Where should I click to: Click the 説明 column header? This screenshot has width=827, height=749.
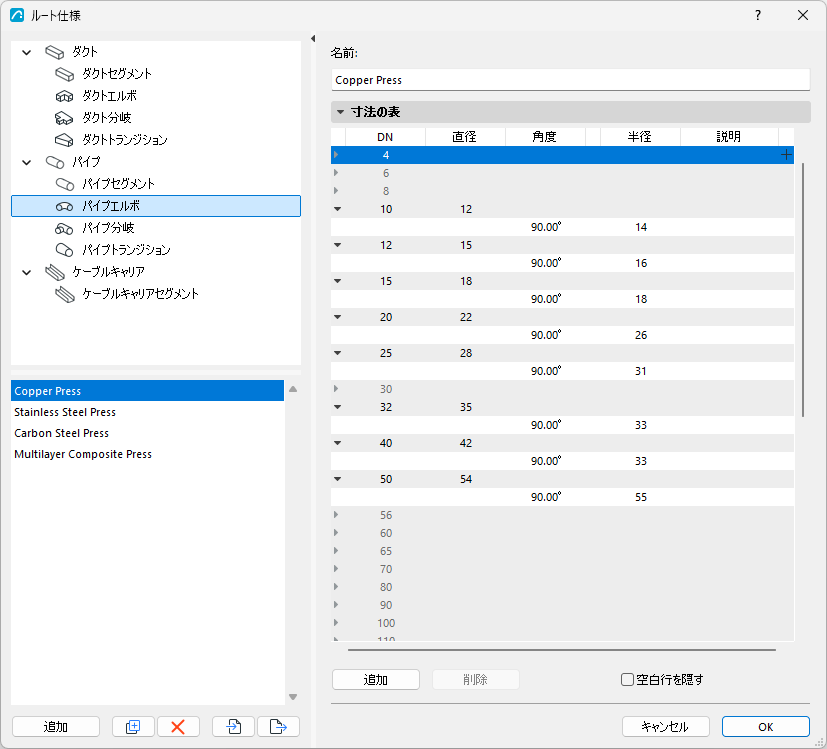[x=729, y=137]
